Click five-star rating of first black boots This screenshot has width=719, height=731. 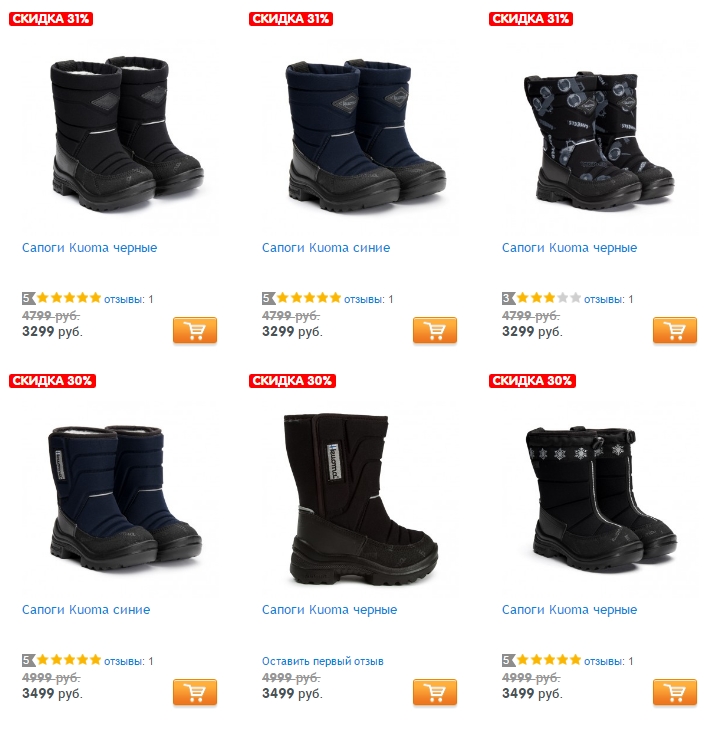(x=62, y=298)
